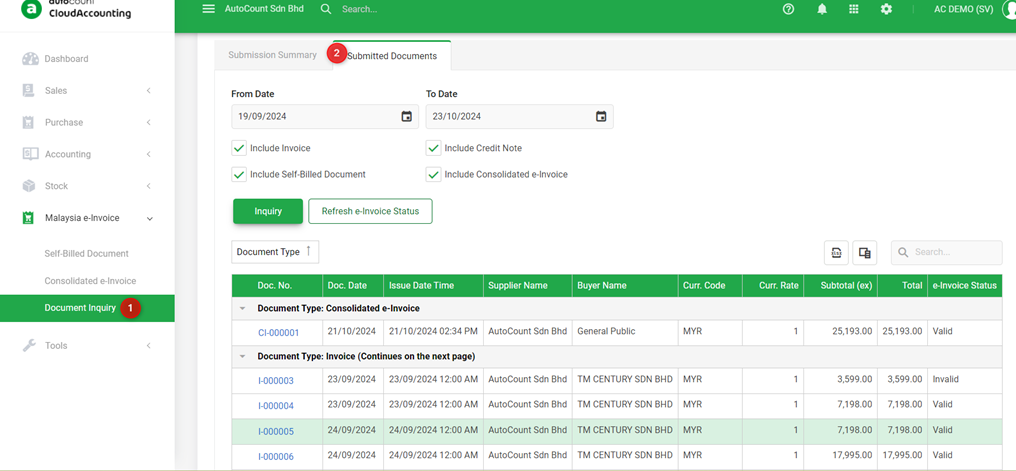Screen dimensions: 1016x471
Task: Click the Document Type grouping chip
Action: pyautogui.click(x=275, y=252)
